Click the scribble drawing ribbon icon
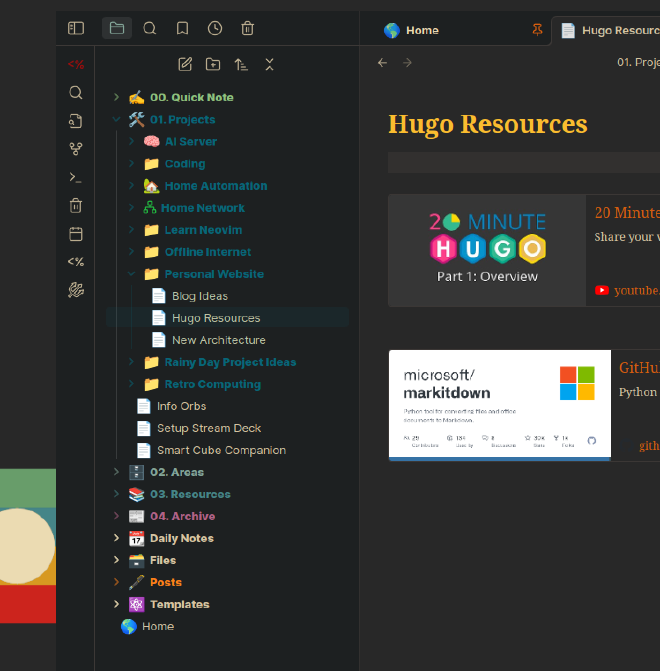This screenshot has width=660, height=671. [x=76, y=290]
